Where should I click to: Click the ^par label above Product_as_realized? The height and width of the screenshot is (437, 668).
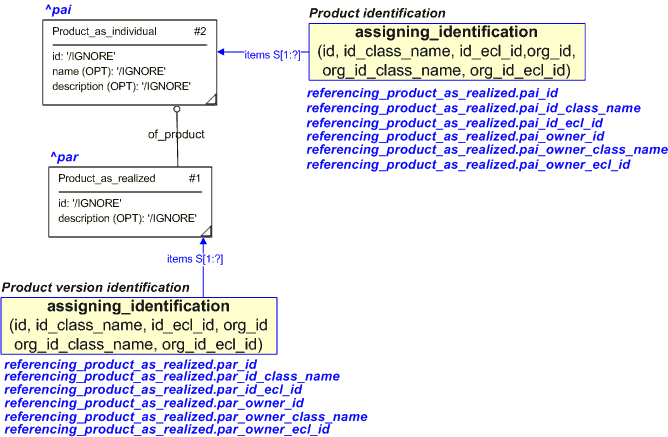(64, 157)
